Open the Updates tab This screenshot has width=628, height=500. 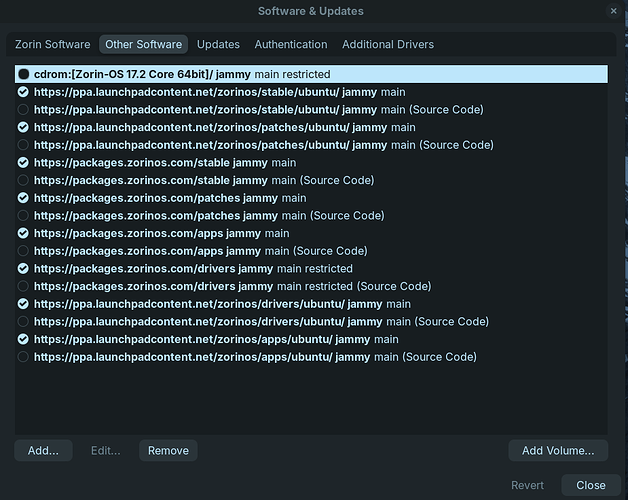(218, 44)
